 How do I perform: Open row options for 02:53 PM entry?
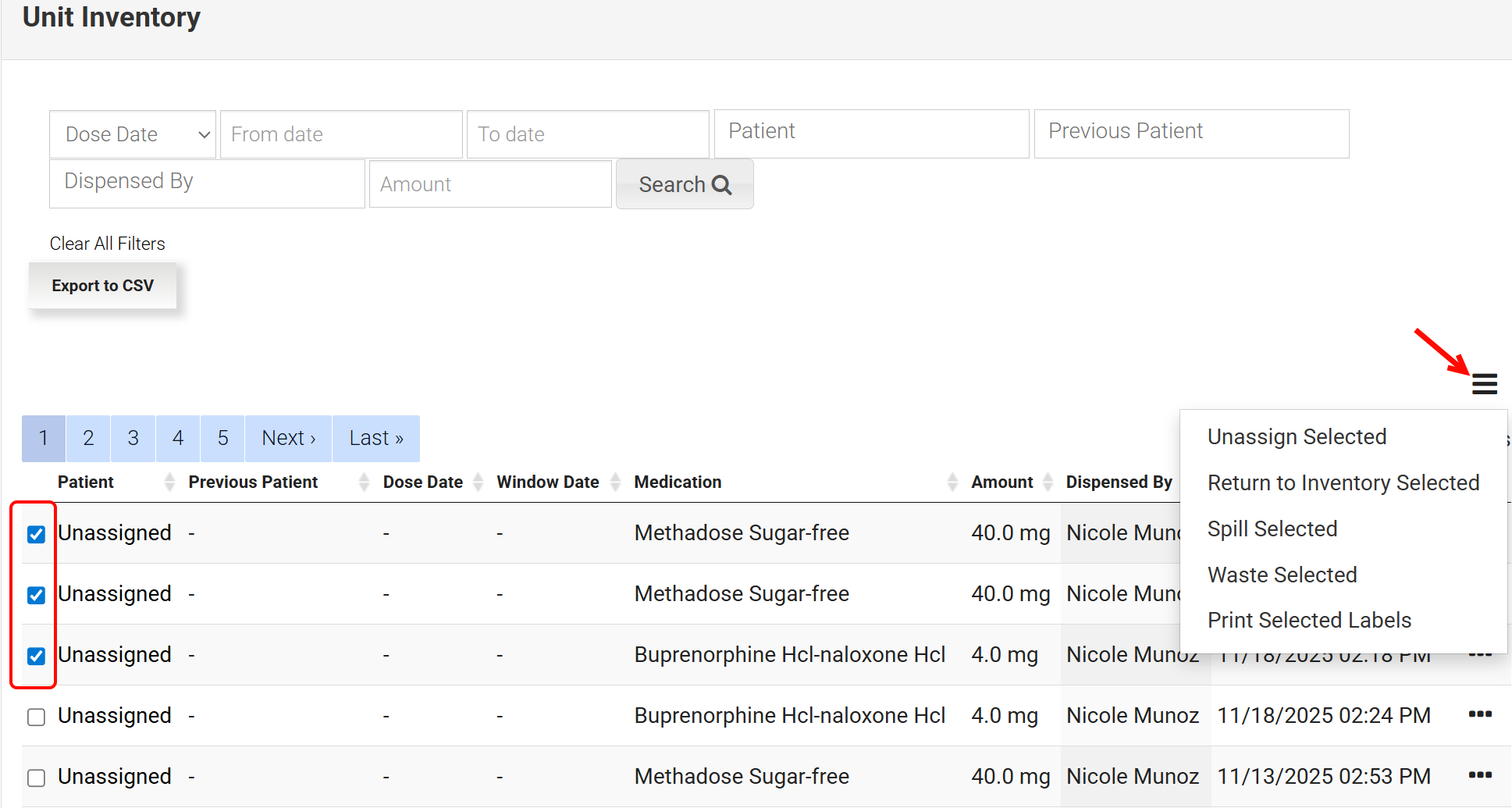click(1480, 775)
